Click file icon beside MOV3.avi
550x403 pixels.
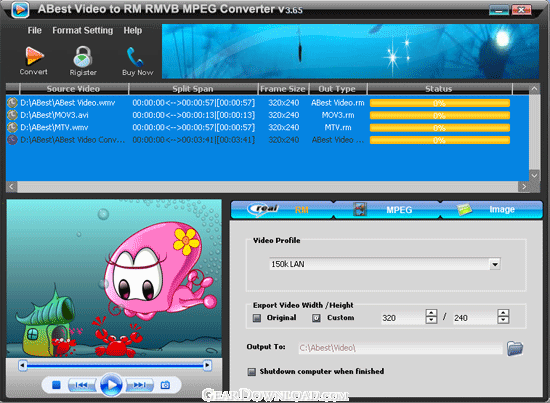[12, 115]
